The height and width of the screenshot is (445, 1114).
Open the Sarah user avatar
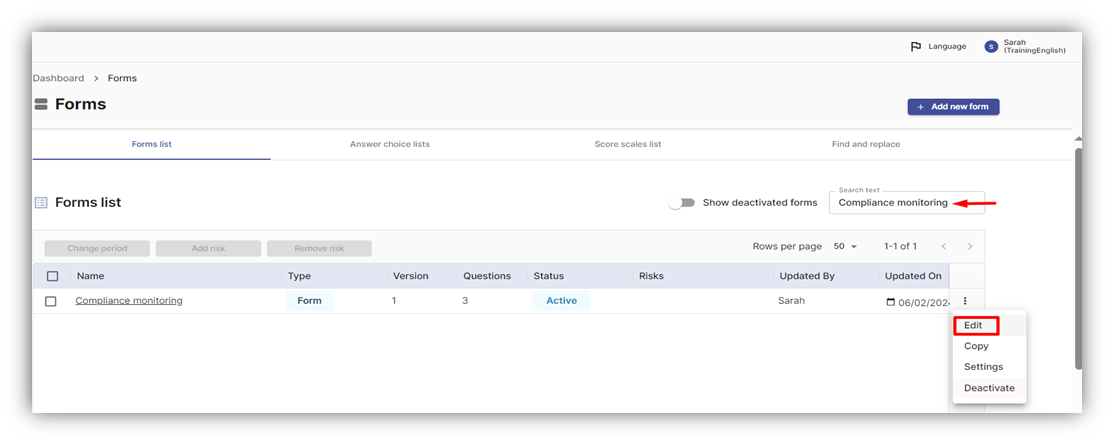point(991,46)
